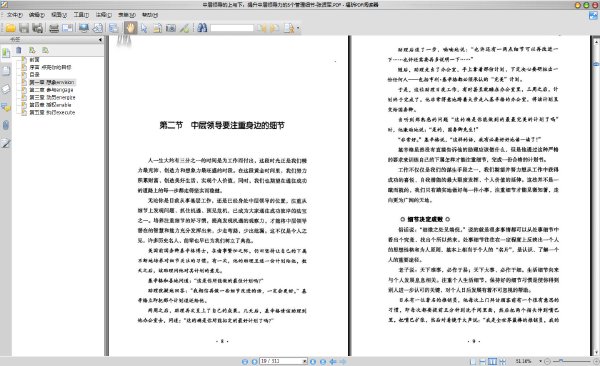Delete bookmark using the trash icon
This screenshot has width=600, height=366.
pos(19,50)
